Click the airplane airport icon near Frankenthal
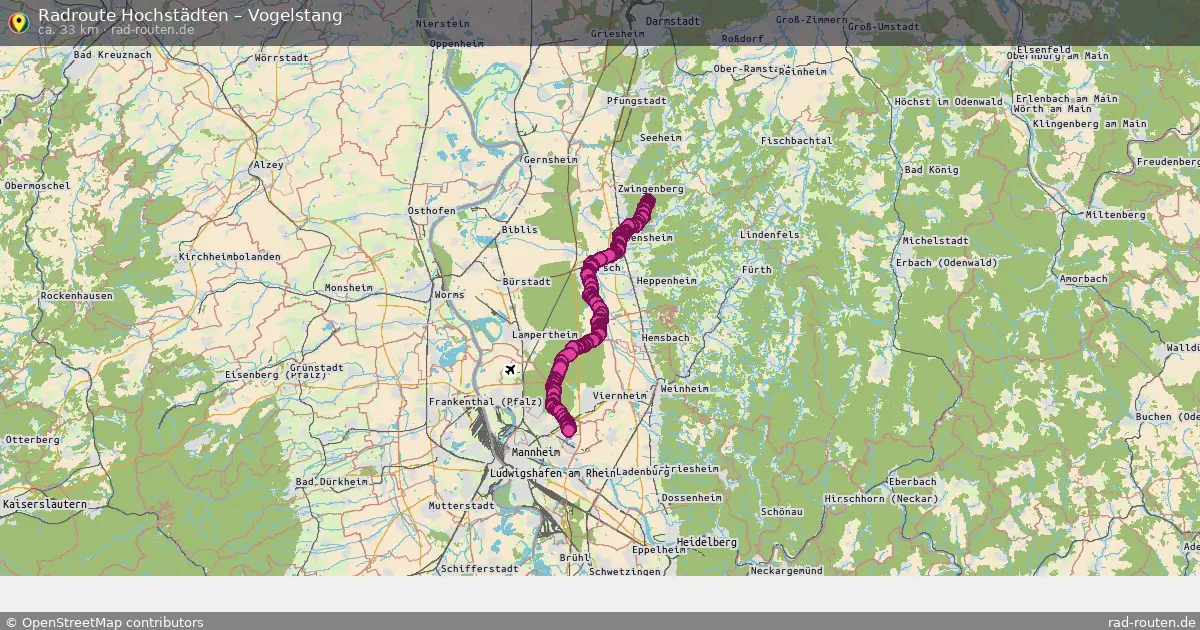Screen dimensions: 1200x630 (x=512, y=371)
